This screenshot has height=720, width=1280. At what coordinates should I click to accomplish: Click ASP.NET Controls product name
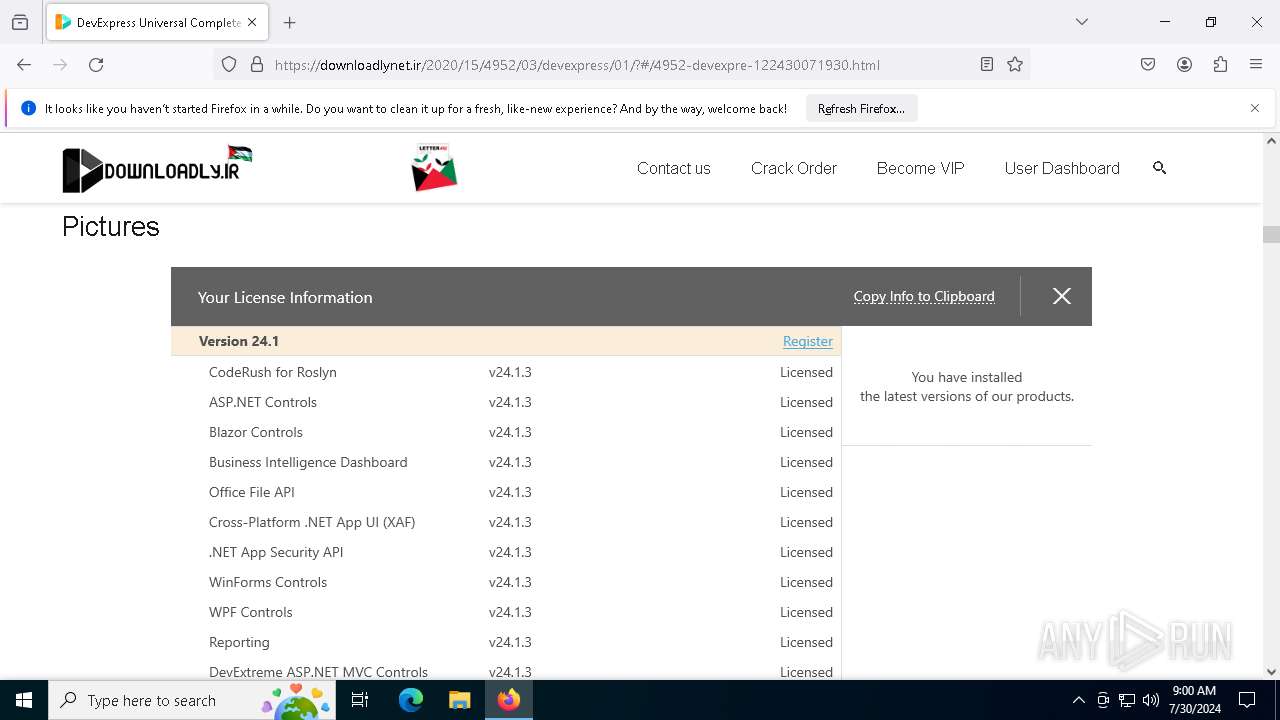coord(263,402)
